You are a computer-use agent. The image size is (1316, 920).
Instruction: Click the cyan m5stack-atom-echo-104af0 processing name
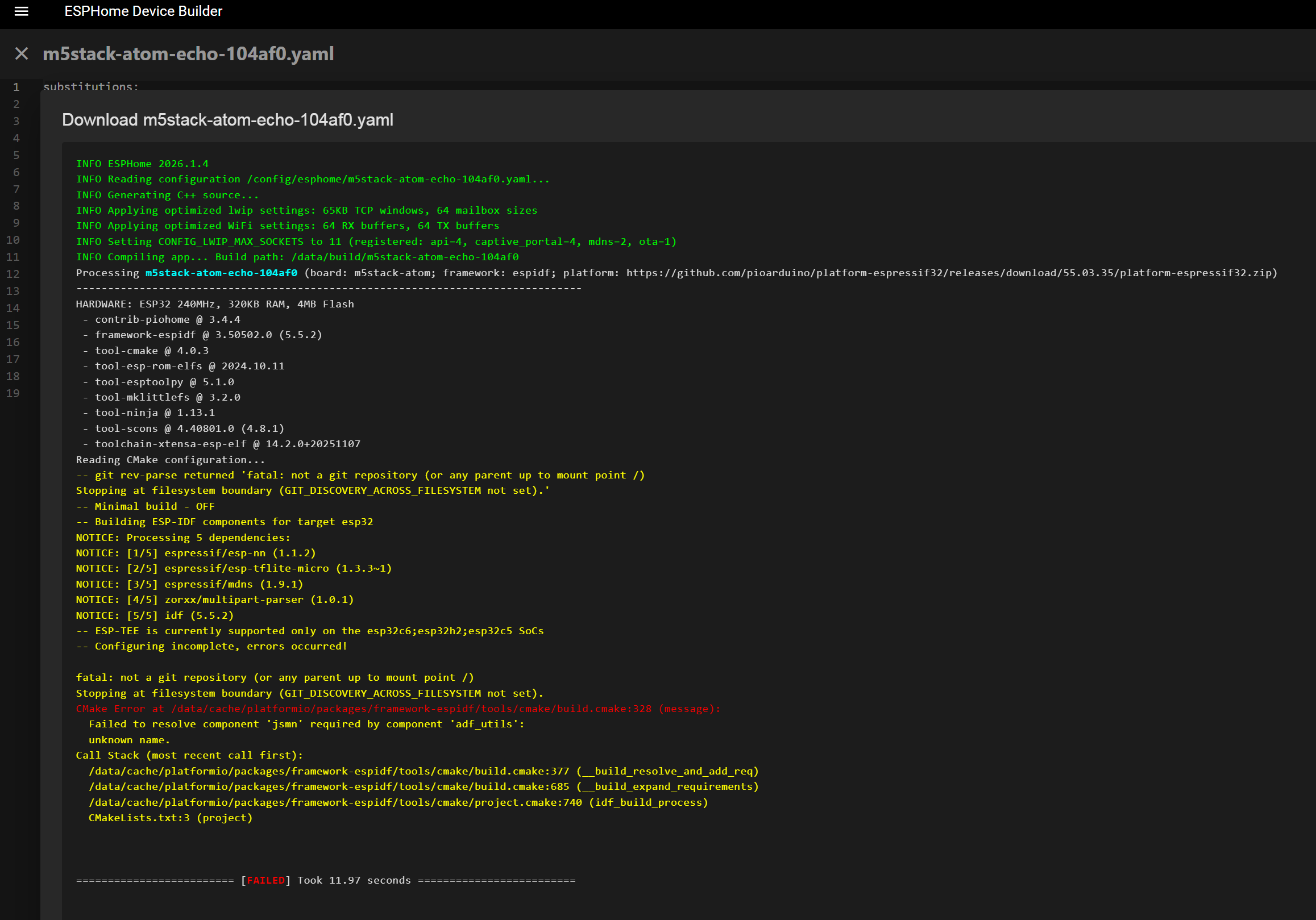point(221,273)
